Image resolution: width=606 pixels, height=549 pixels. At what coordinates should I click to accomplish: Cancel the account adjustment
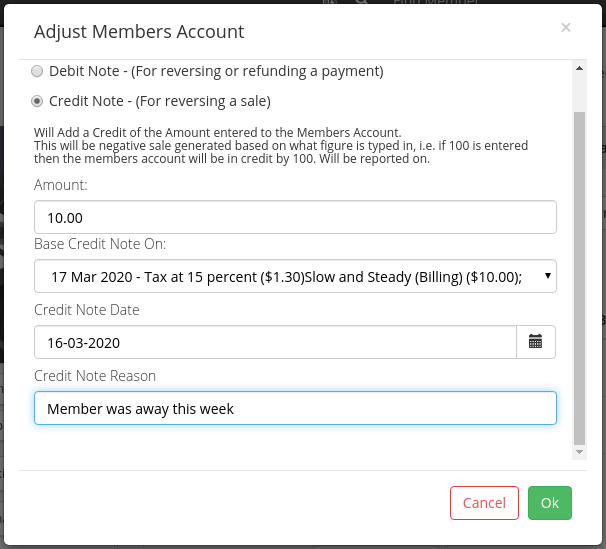pos(484,503)
